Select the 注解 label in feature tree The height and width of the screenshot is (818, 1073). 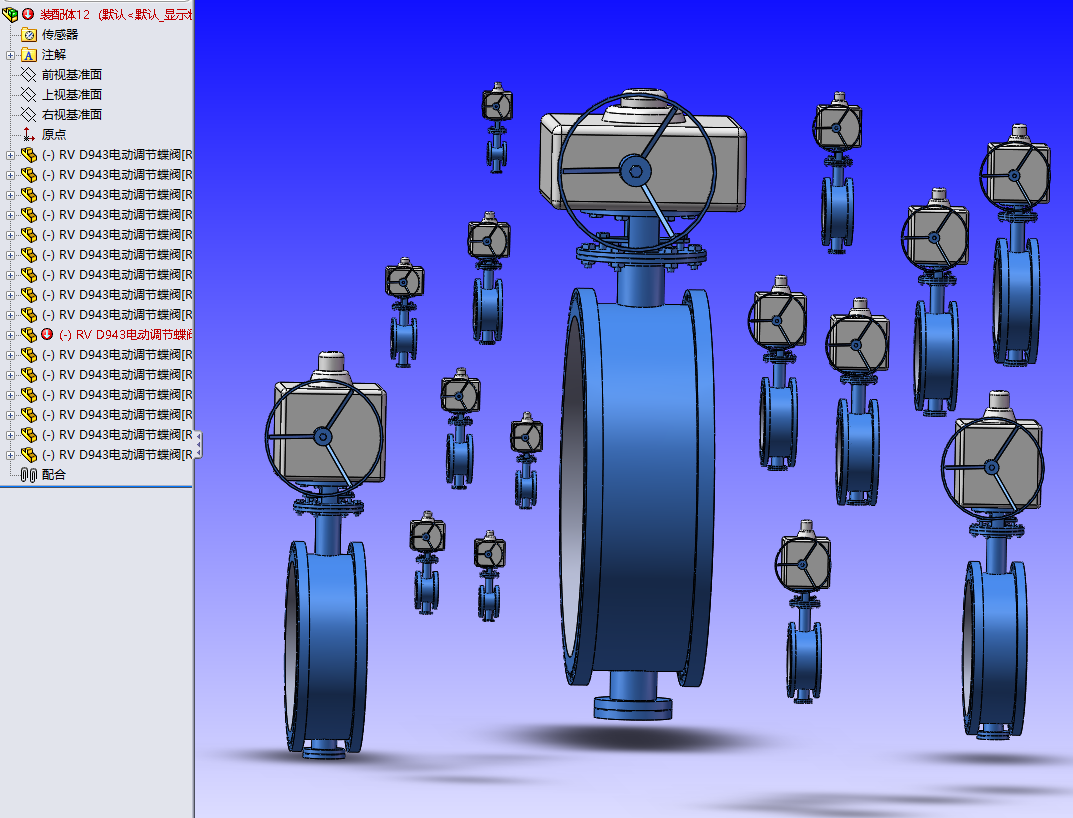53,55
